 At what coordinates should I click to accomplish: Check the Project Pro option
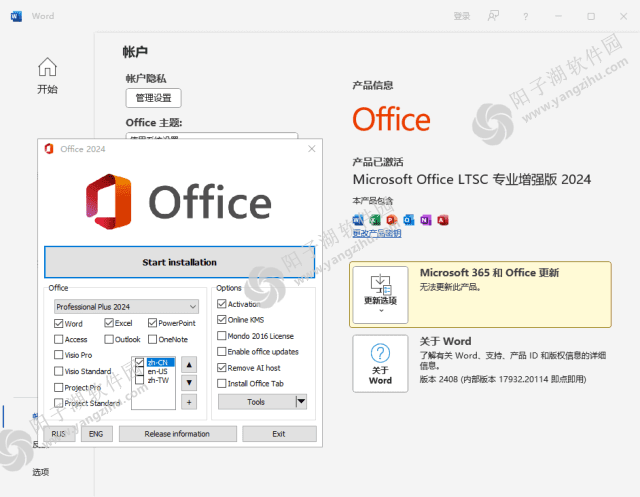click(58, 387)
